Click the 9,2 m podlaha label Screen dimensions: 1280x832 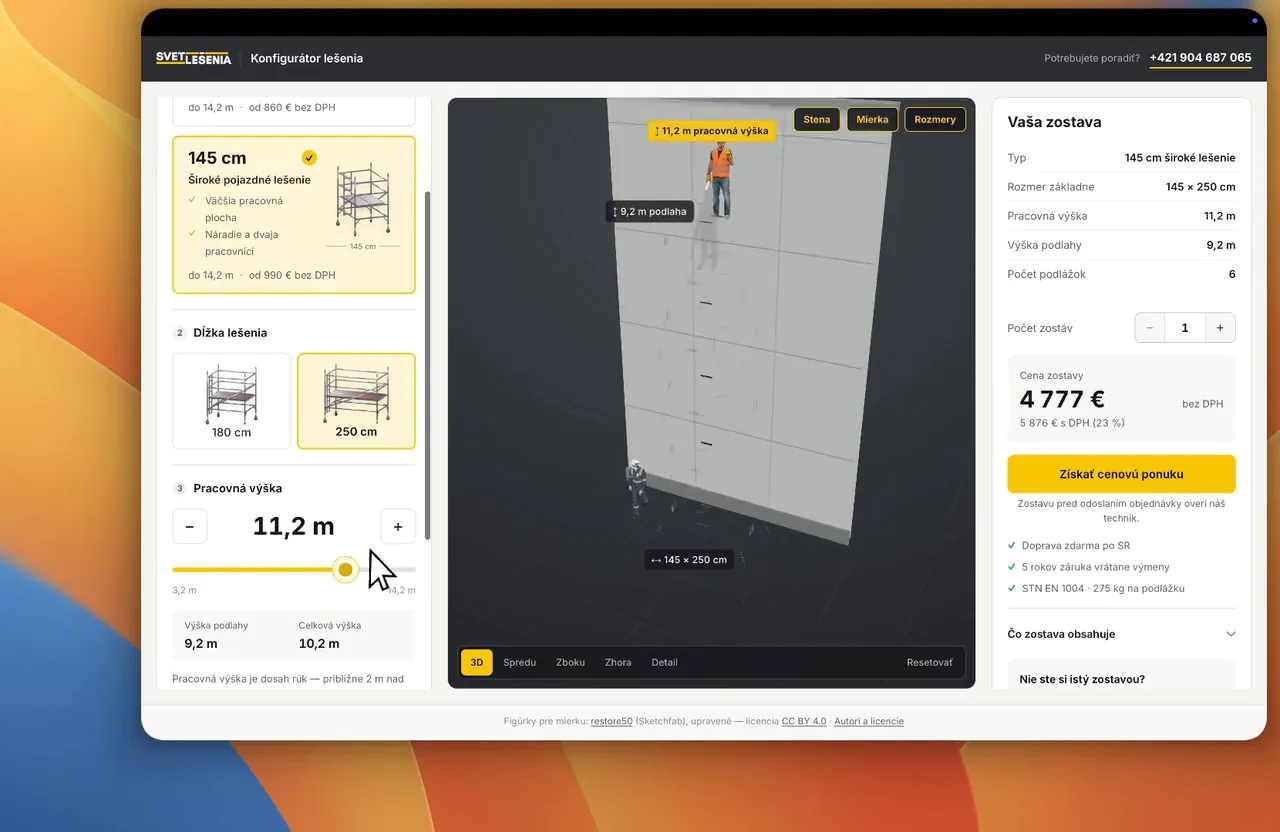click(x=650, y=212)
